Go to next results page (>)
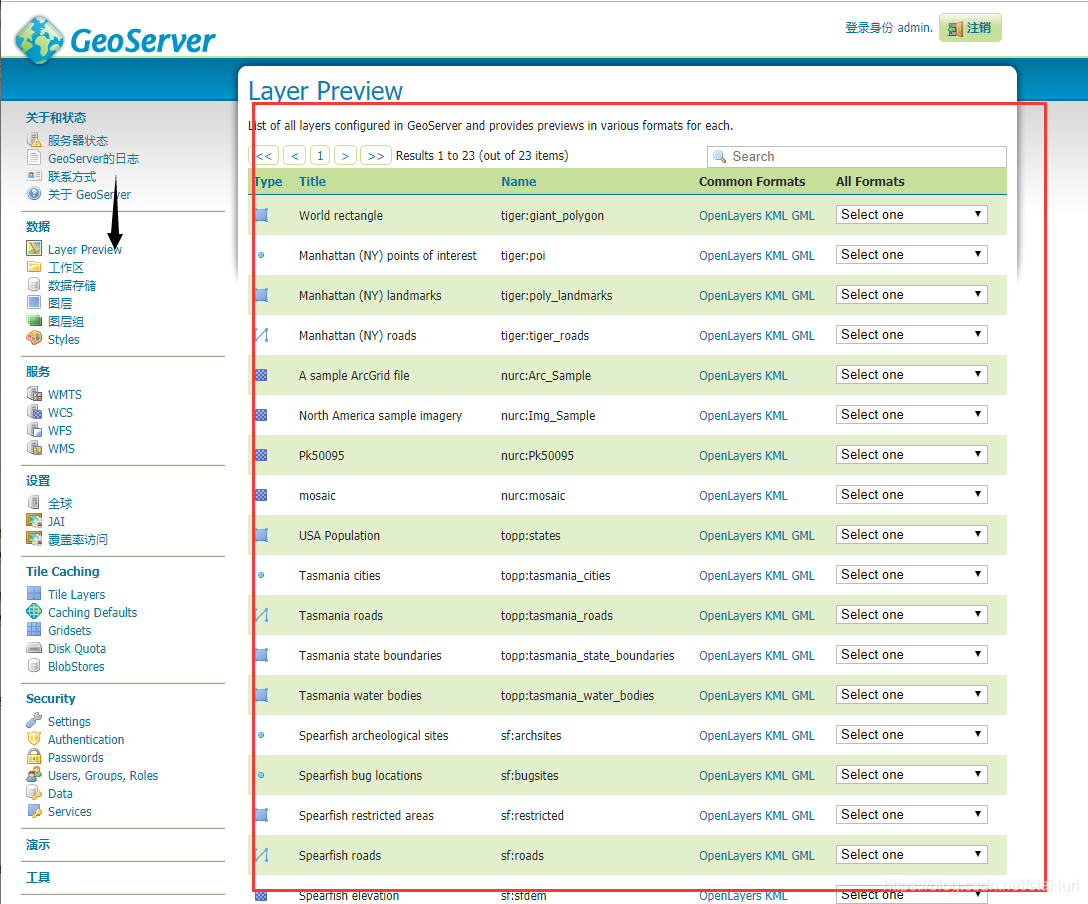This screenshot has height=904, width=1088. tap(346, 155)
